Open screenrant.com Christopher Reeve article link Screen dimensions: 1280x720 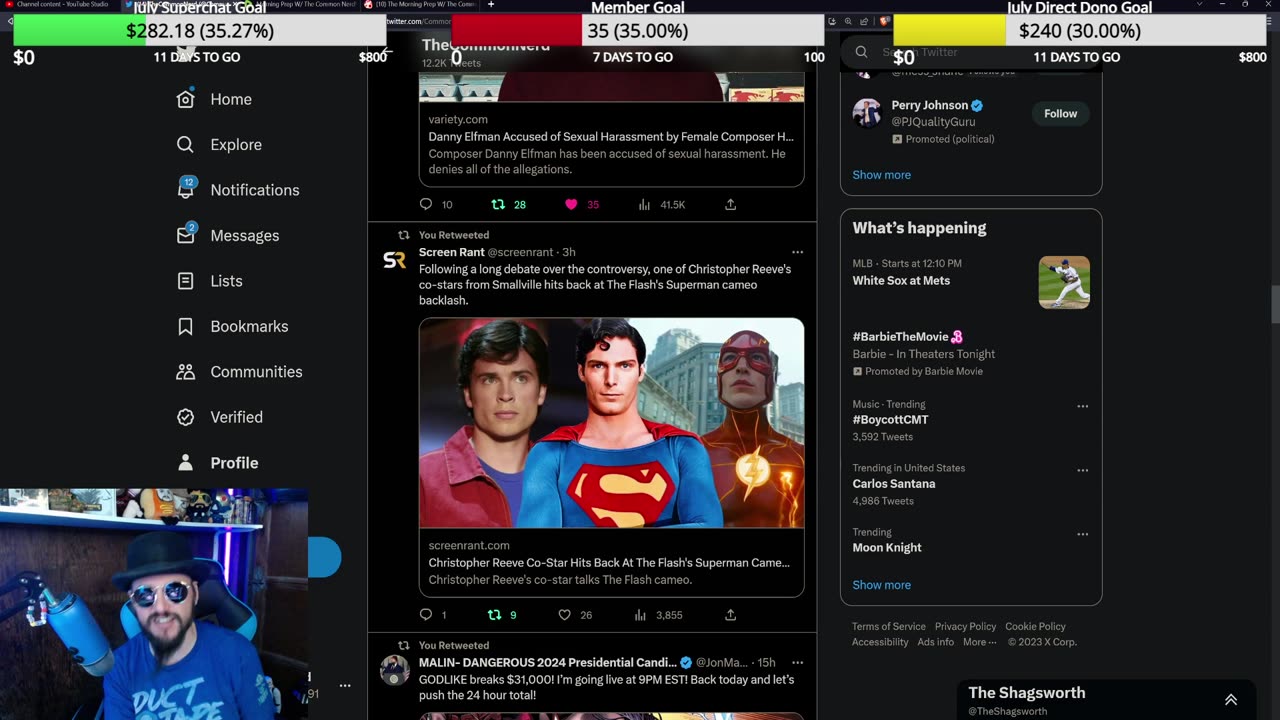[x=611, y=562]
